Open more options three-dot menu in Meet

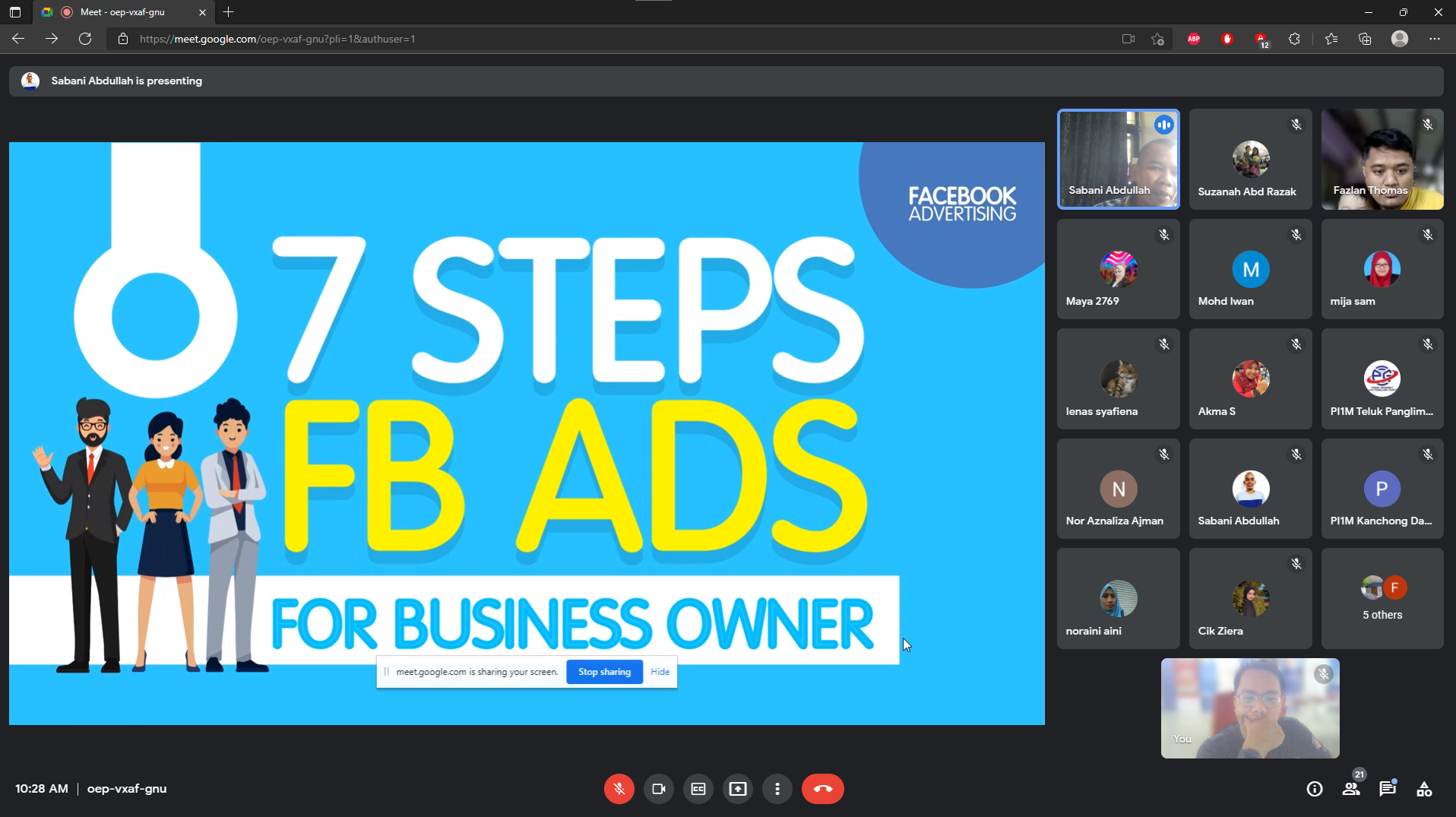[x=777, y=789]
